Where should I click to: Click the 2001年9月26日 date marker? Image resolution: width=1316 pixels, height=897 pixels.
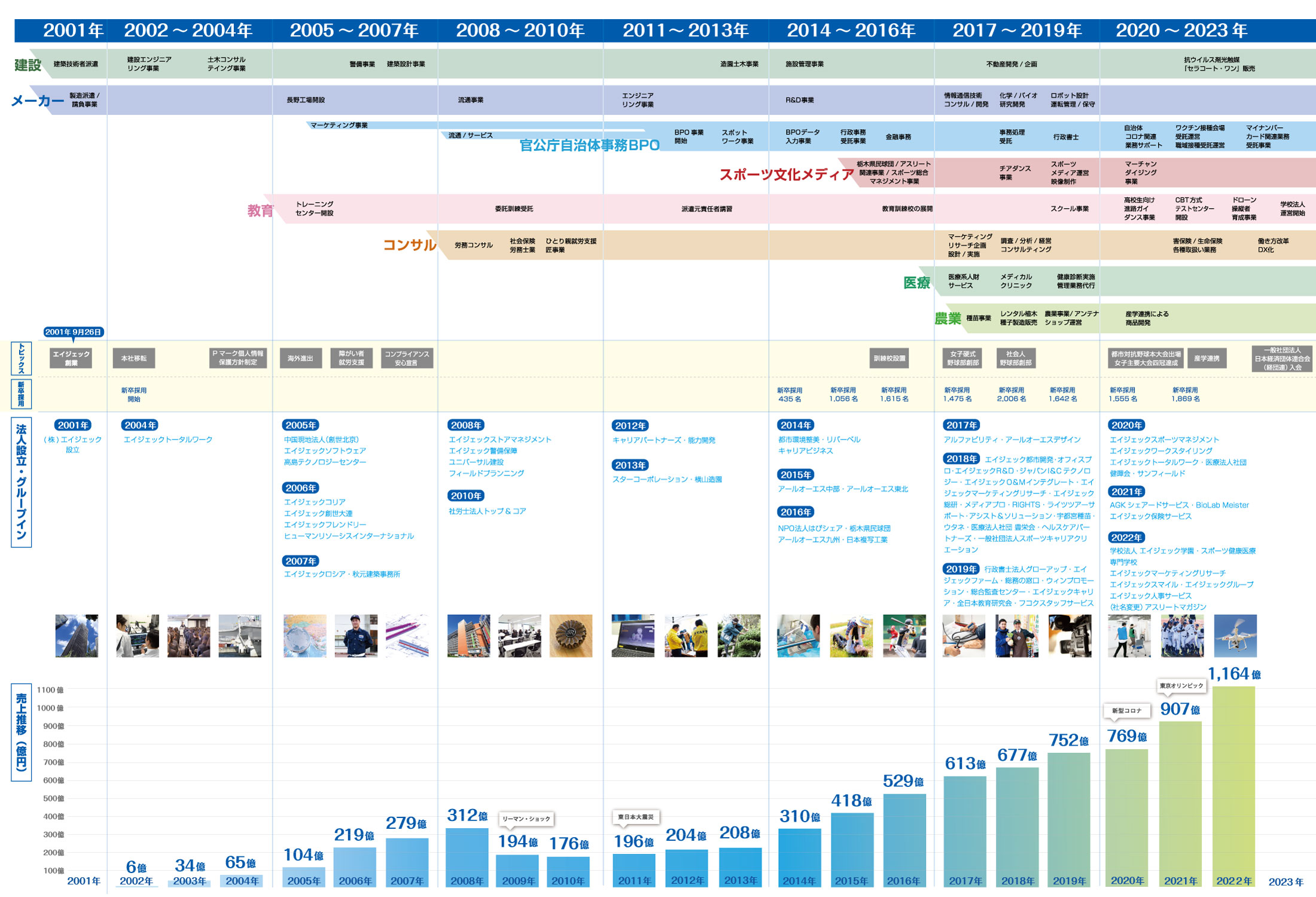point(74,332)
